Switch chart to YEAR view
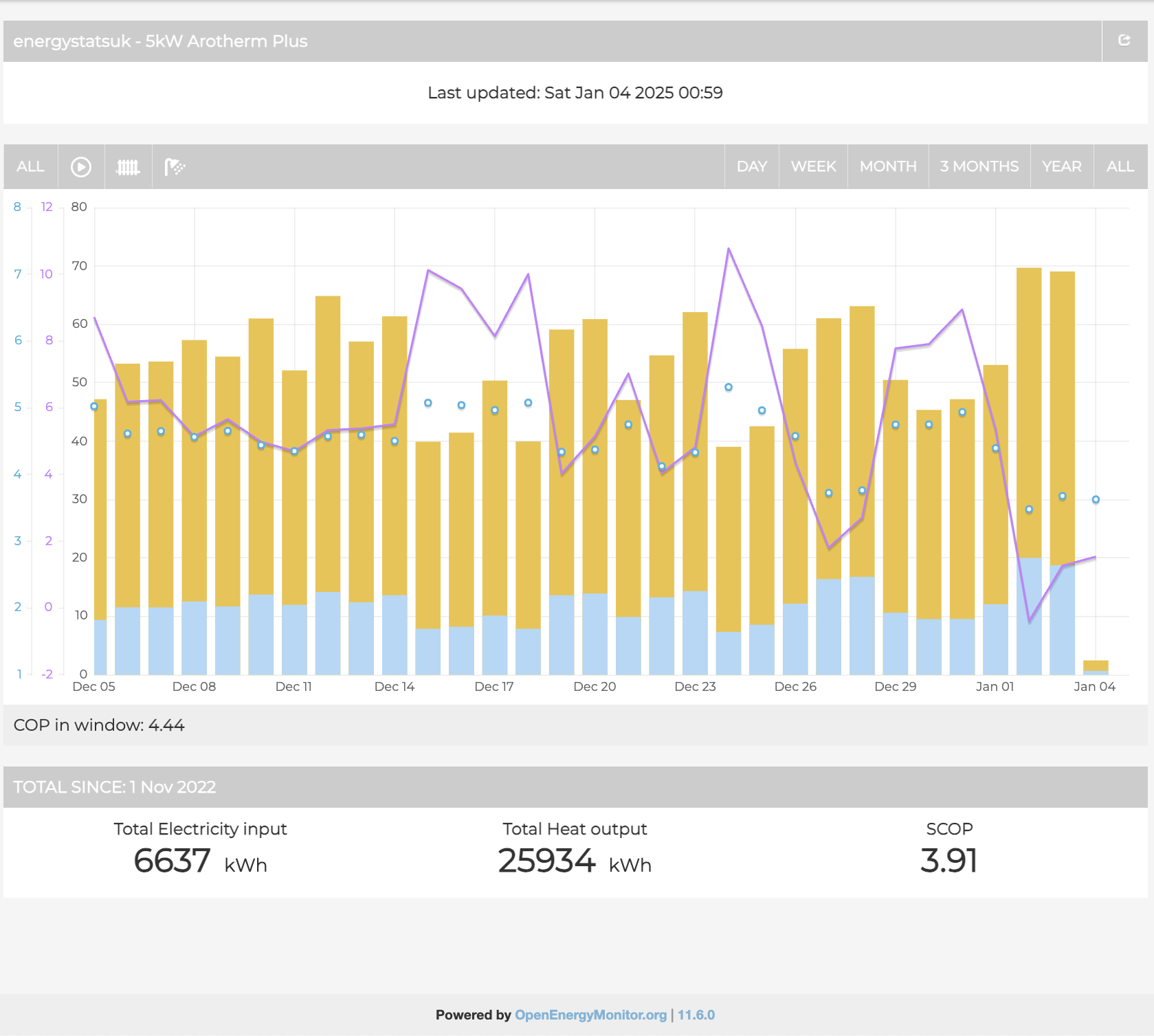1154x1036 pixels. (1061, 166)
